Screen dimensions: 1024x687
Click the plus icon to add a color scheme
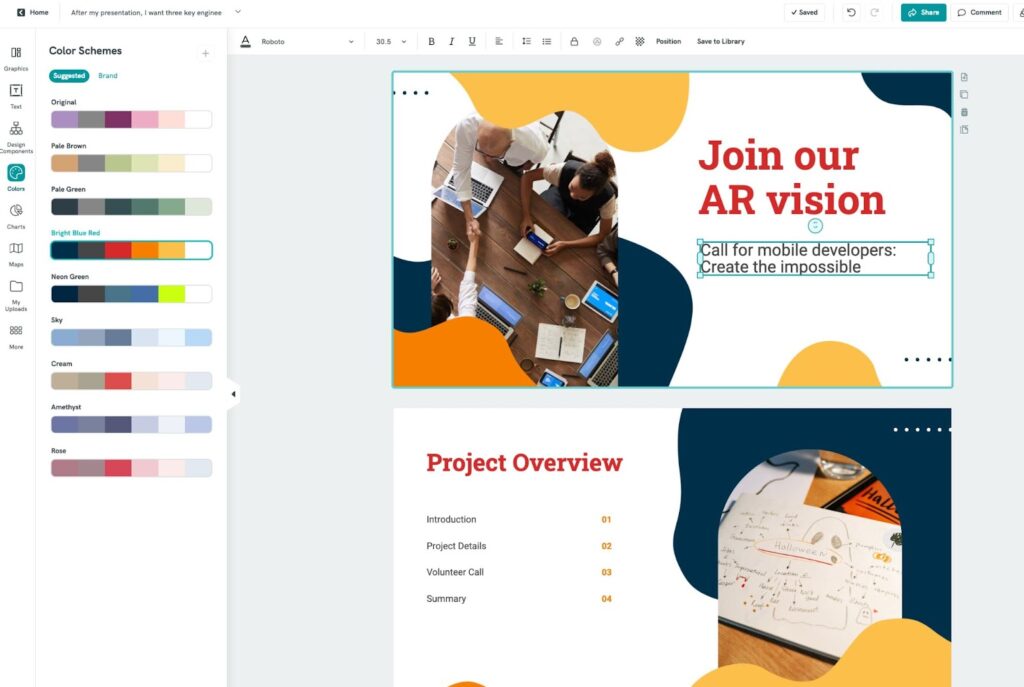(205, 53)
